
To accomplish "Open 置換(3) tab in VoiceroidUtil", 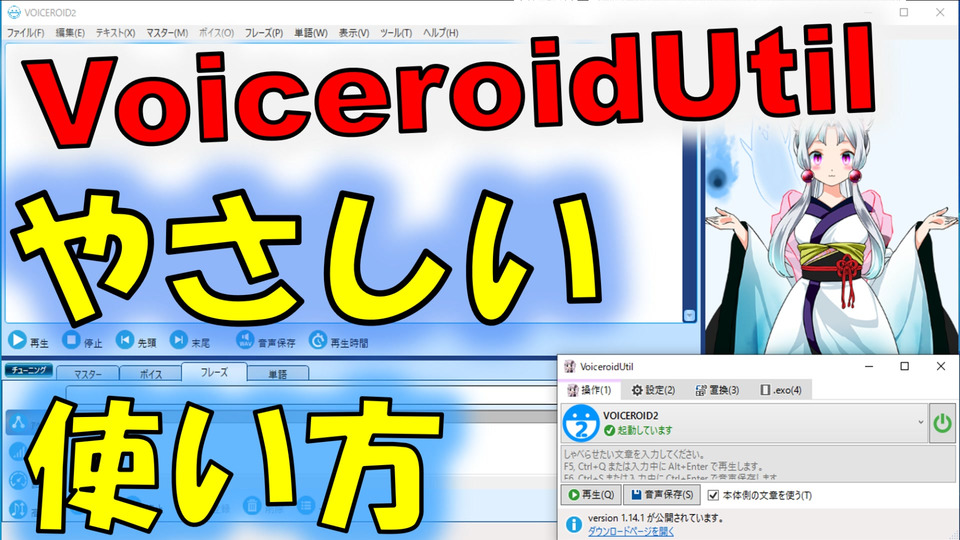I will 717,390.
